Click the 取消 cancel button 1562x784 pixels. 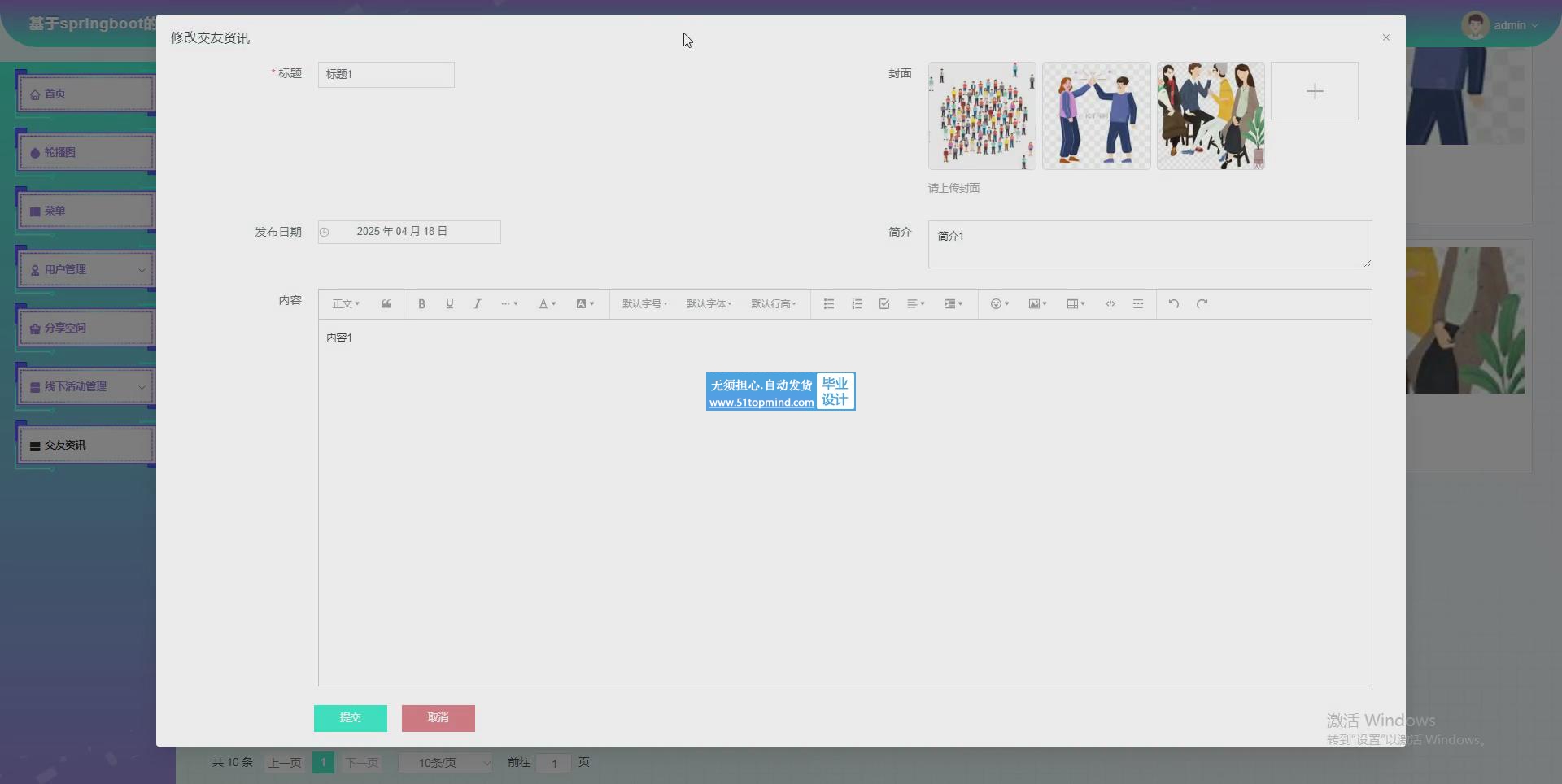click(x=438, y=718)
